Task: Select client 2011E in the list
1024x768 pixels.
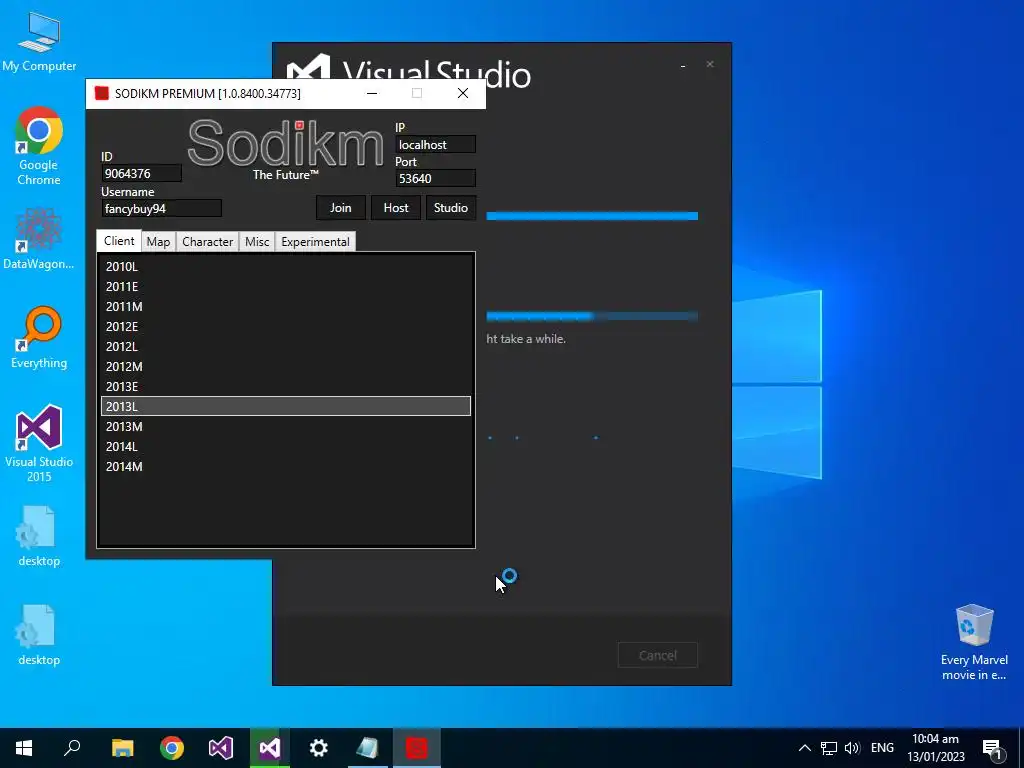Action: point(286,286)
